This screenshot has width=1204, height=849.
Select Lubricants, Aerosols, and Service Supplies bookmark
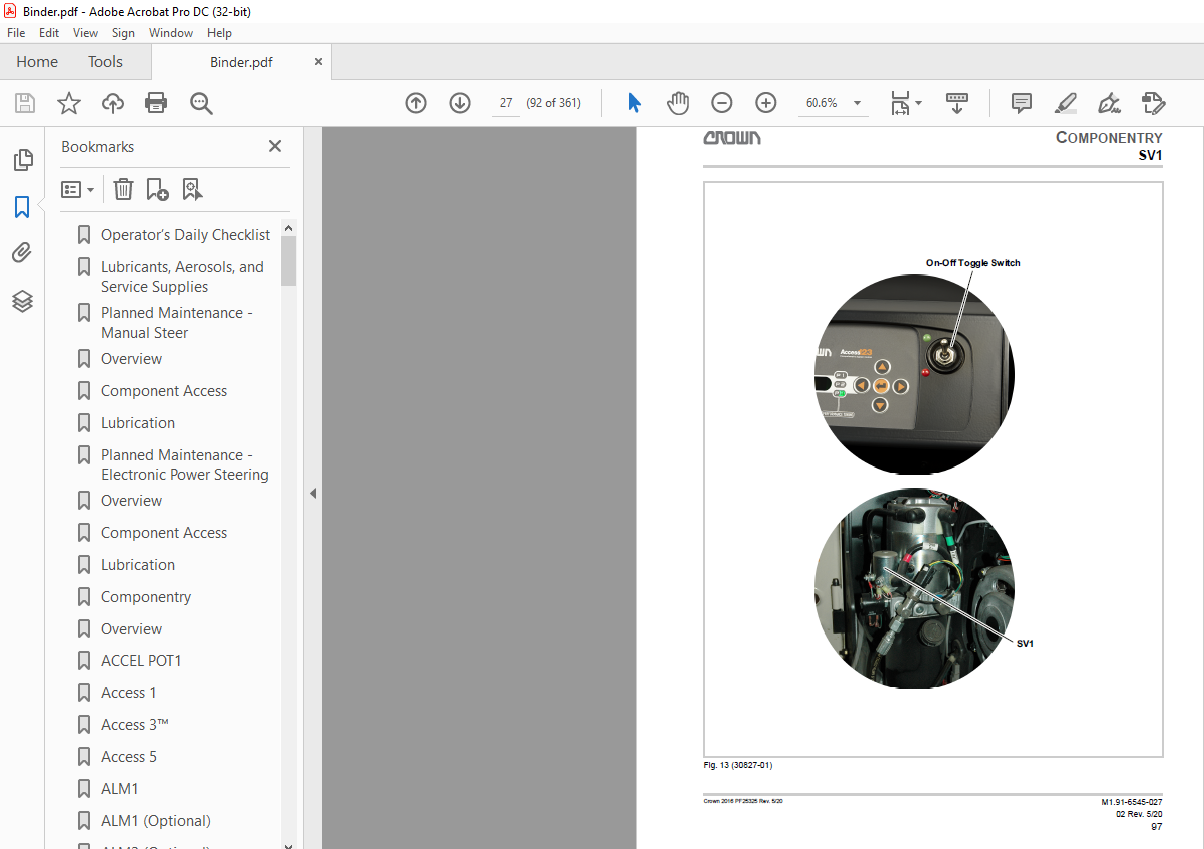pos(182,277)
